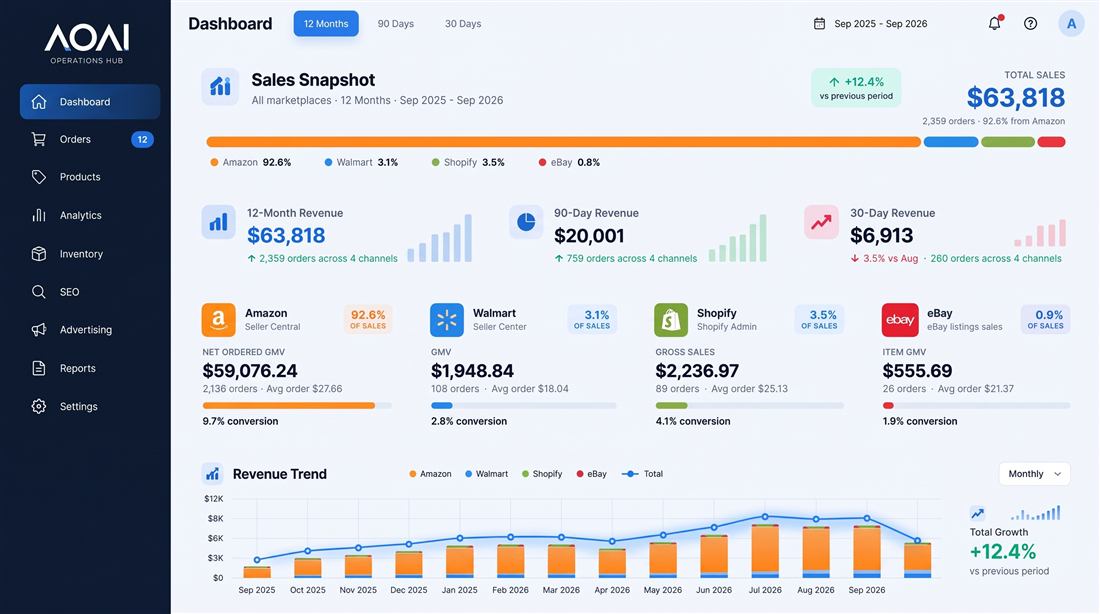Toggle Walmart series in Revenue Trend legend
The height and width of the screenshot is (614, 1100).
click(x=486, y=474)
